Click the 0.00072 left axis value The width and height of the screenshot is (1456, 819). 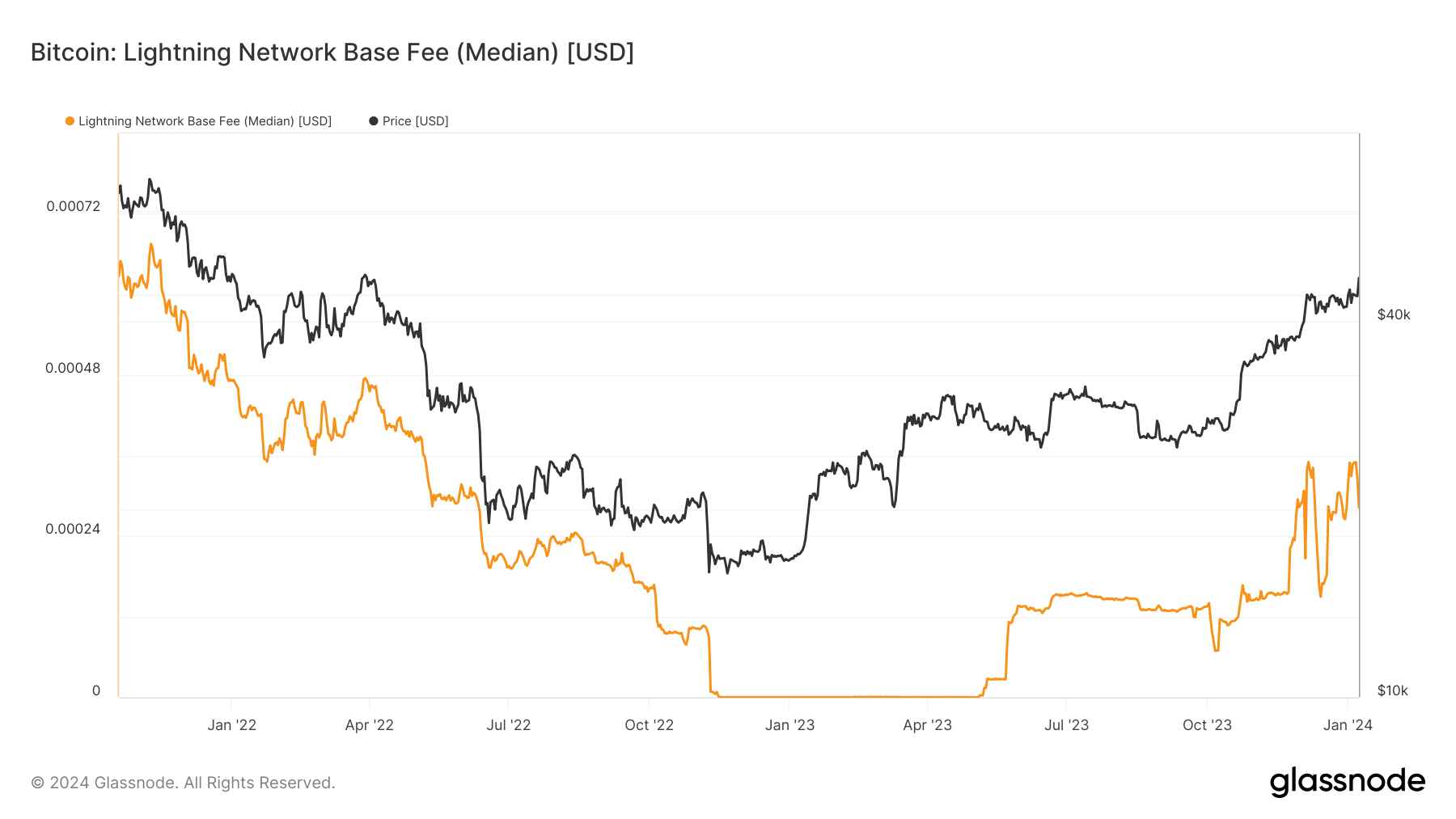click(74, 206)
